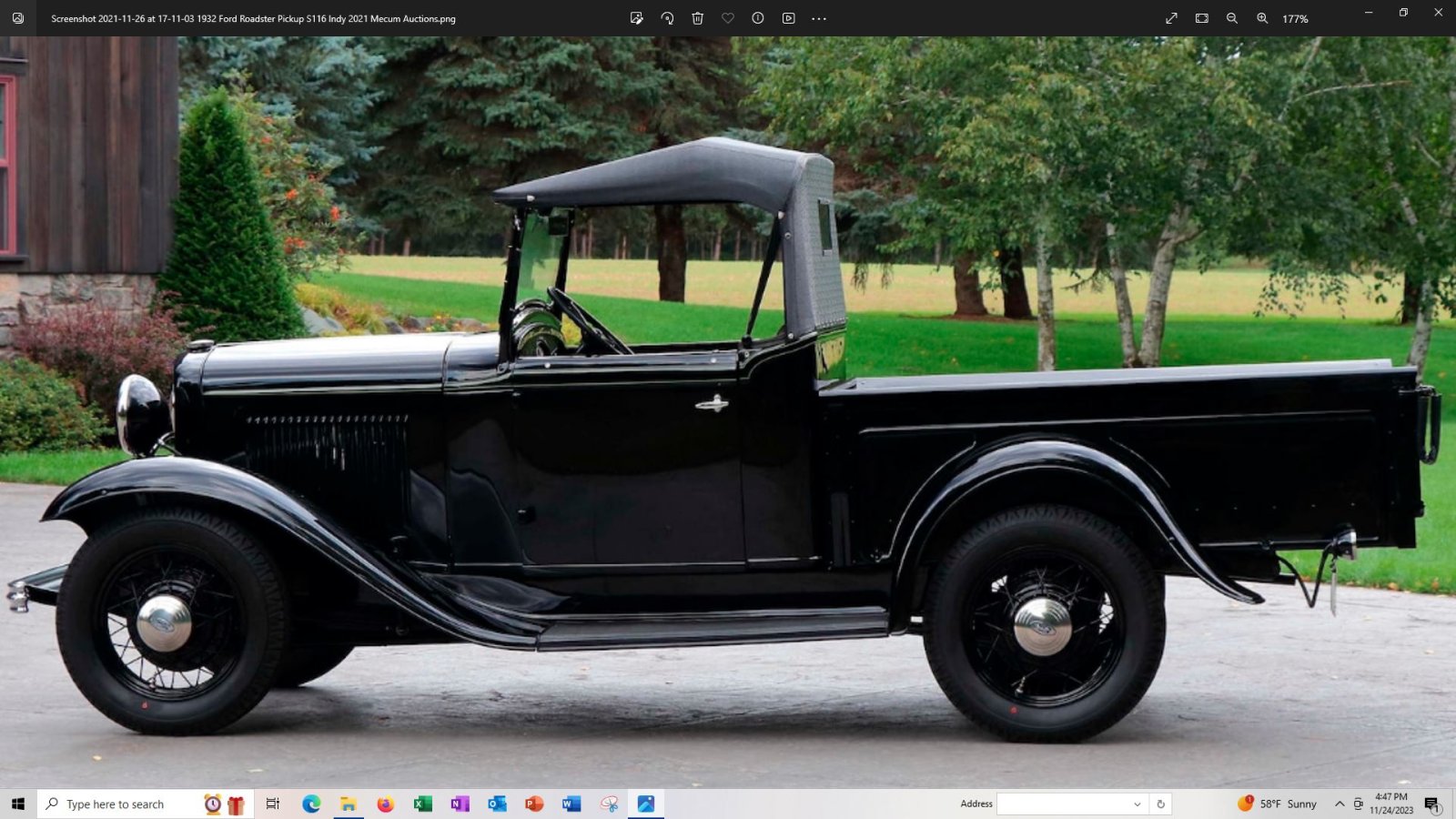Image resolution: width=1456 pixels, height=819 pixels.
Task: Click the Address bar refresh button
Action: coord(1160,804)
